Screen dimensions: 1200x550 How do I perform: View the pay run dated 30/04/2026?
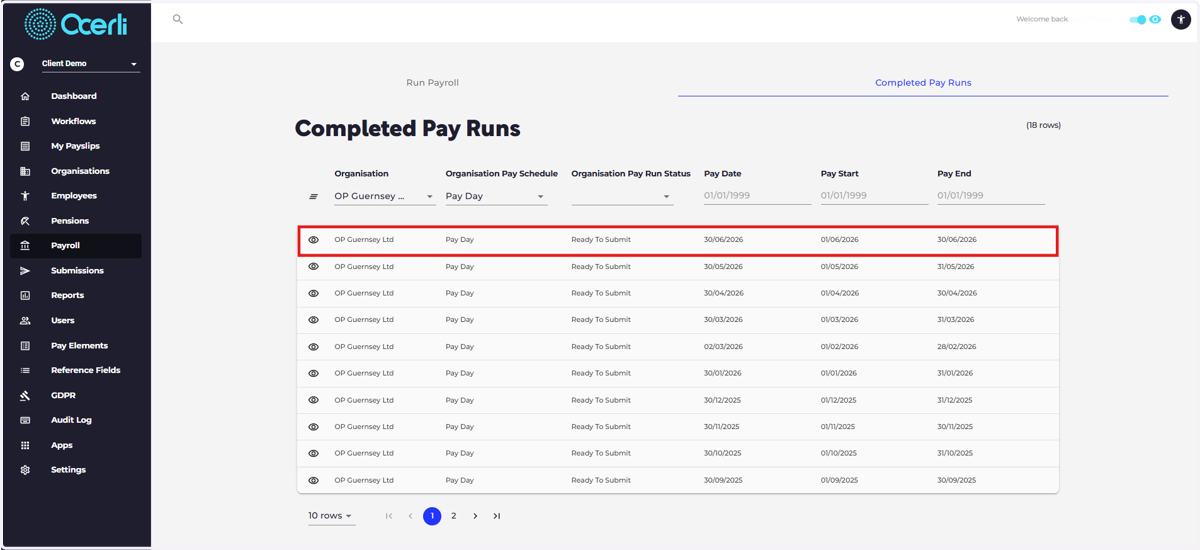(x=313, y=293)
